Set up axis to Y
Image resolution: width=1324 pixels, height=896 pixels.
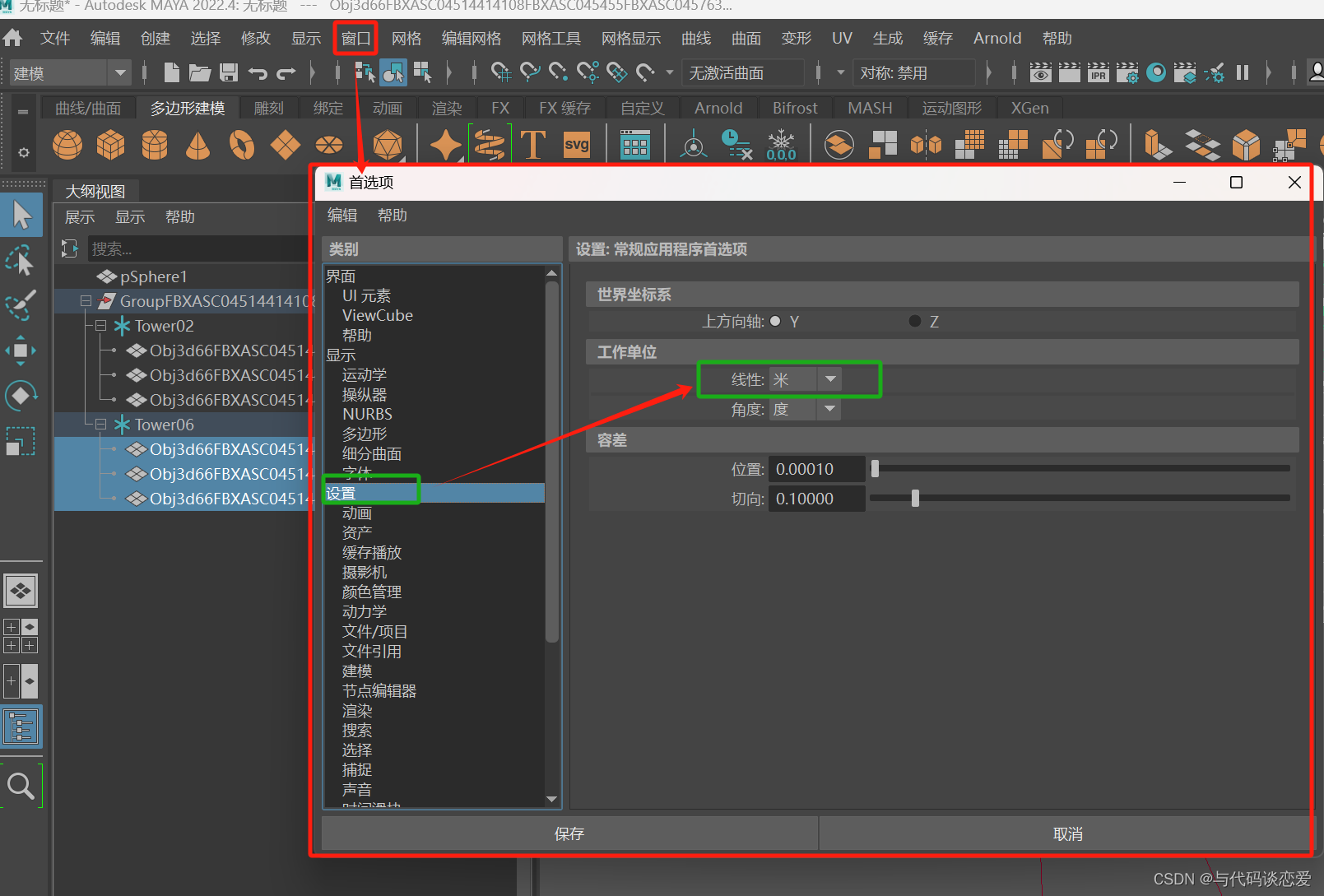pos(775,321)
